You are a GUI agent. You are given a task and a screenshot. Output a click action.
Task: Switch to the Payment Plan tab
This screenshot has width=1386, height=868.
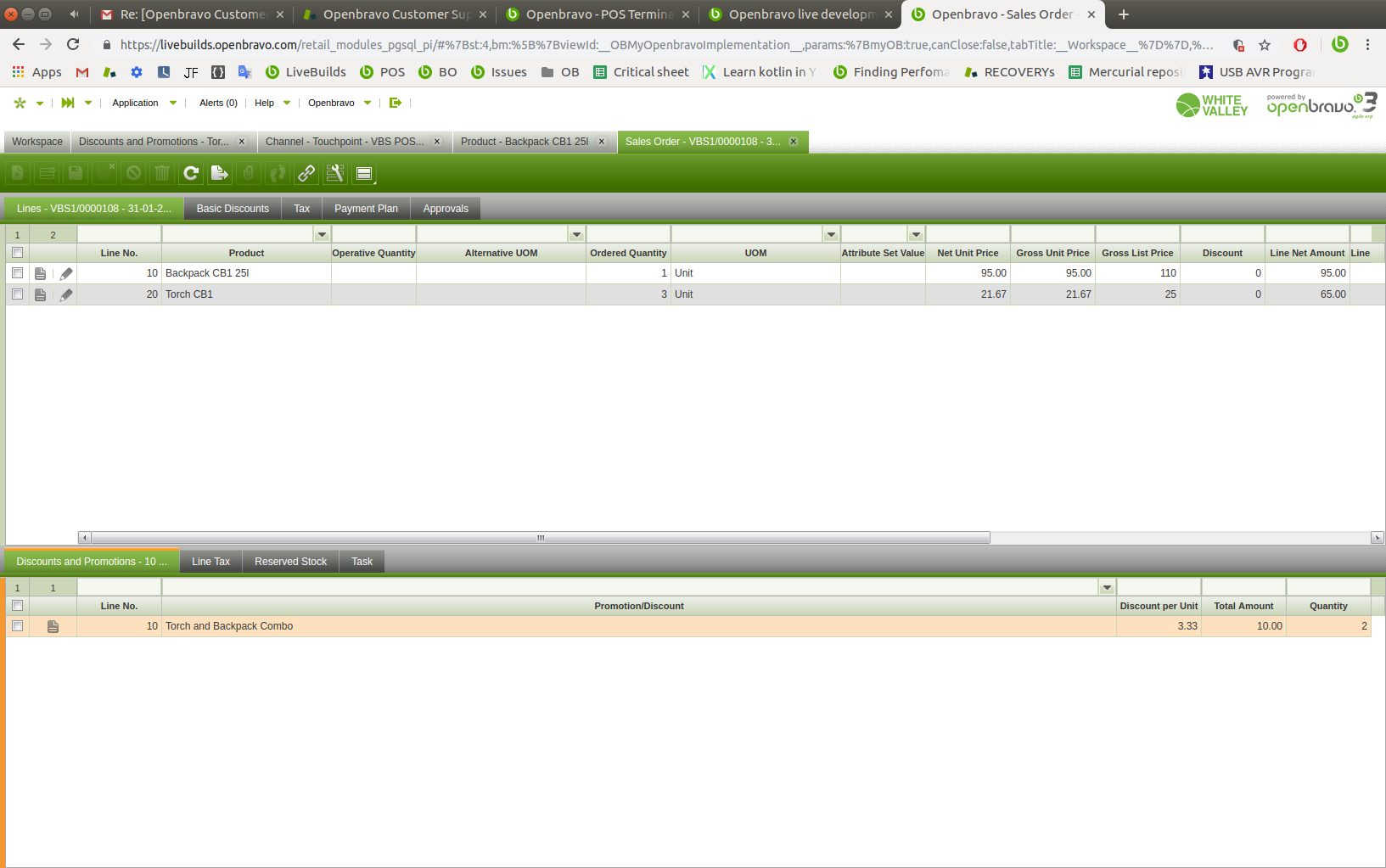pos(366,209)
